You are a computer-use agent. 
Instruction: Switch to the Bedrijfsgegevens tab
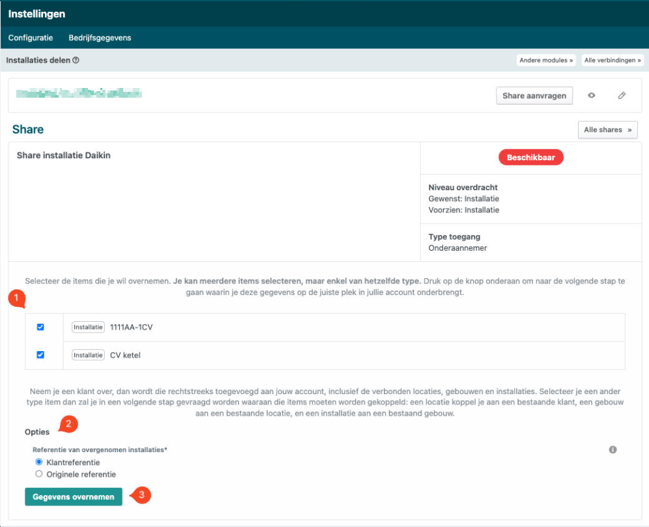pyautogui.click(x=100, y=38)
